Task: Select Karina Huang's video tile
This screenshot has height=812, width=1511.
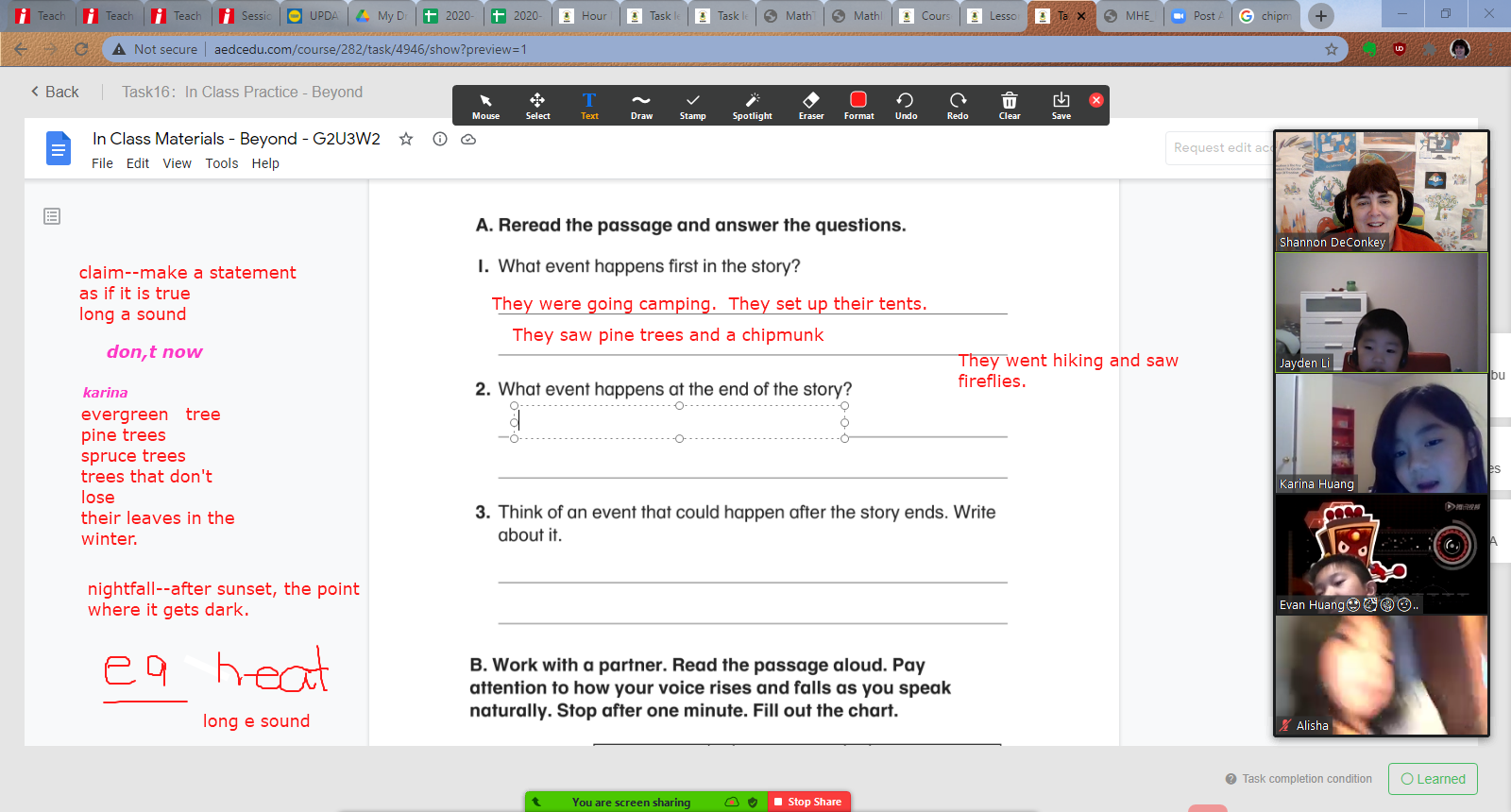Action: point(1382,433)
